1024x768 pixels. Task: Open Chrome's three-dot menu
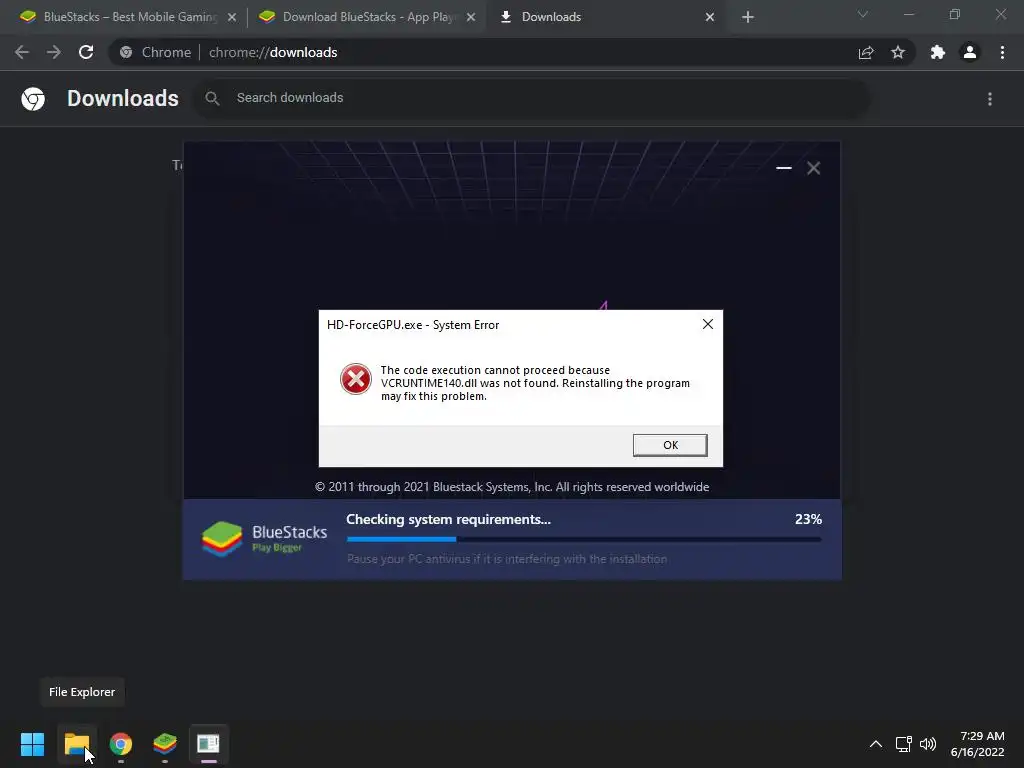coord(1002,52)
